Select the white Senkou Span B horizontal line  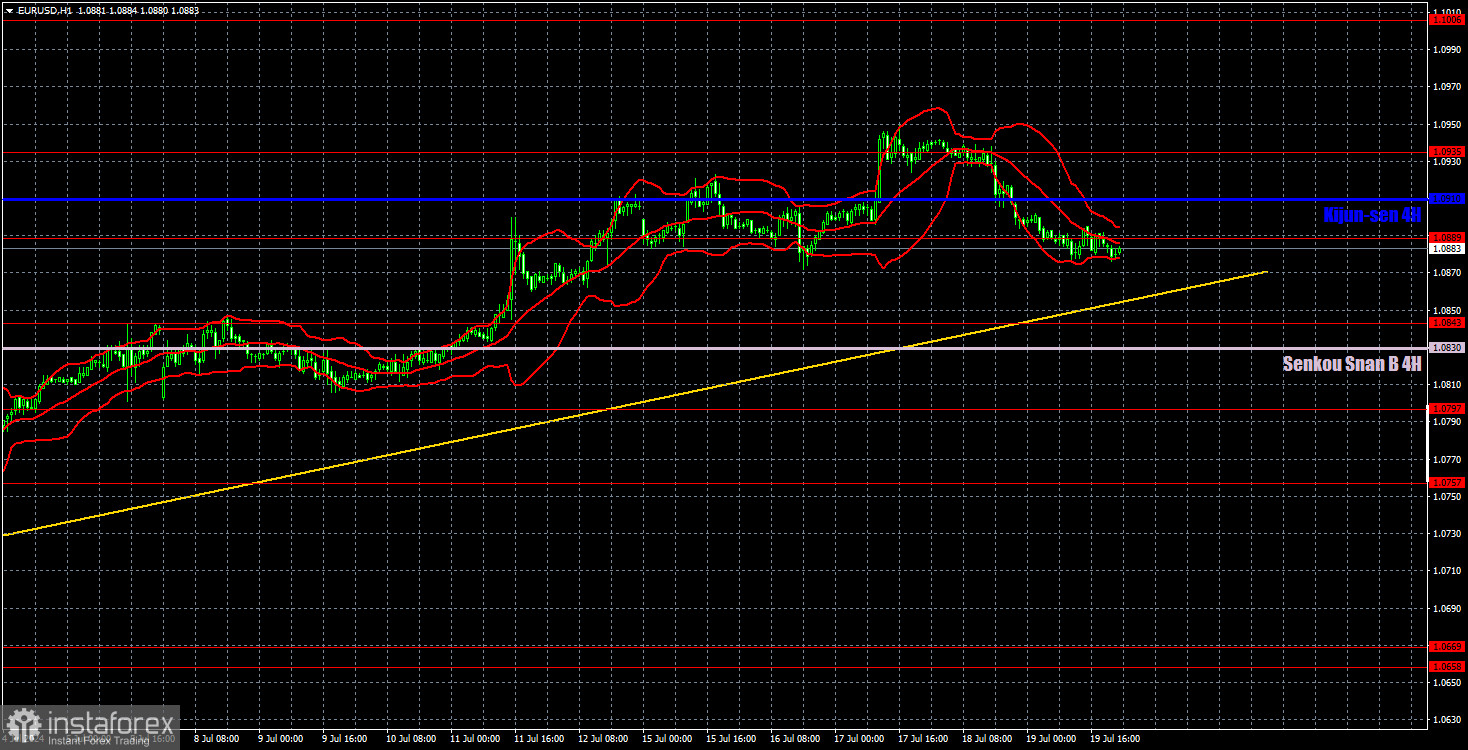pyautogui.click(x=714, y=348)
